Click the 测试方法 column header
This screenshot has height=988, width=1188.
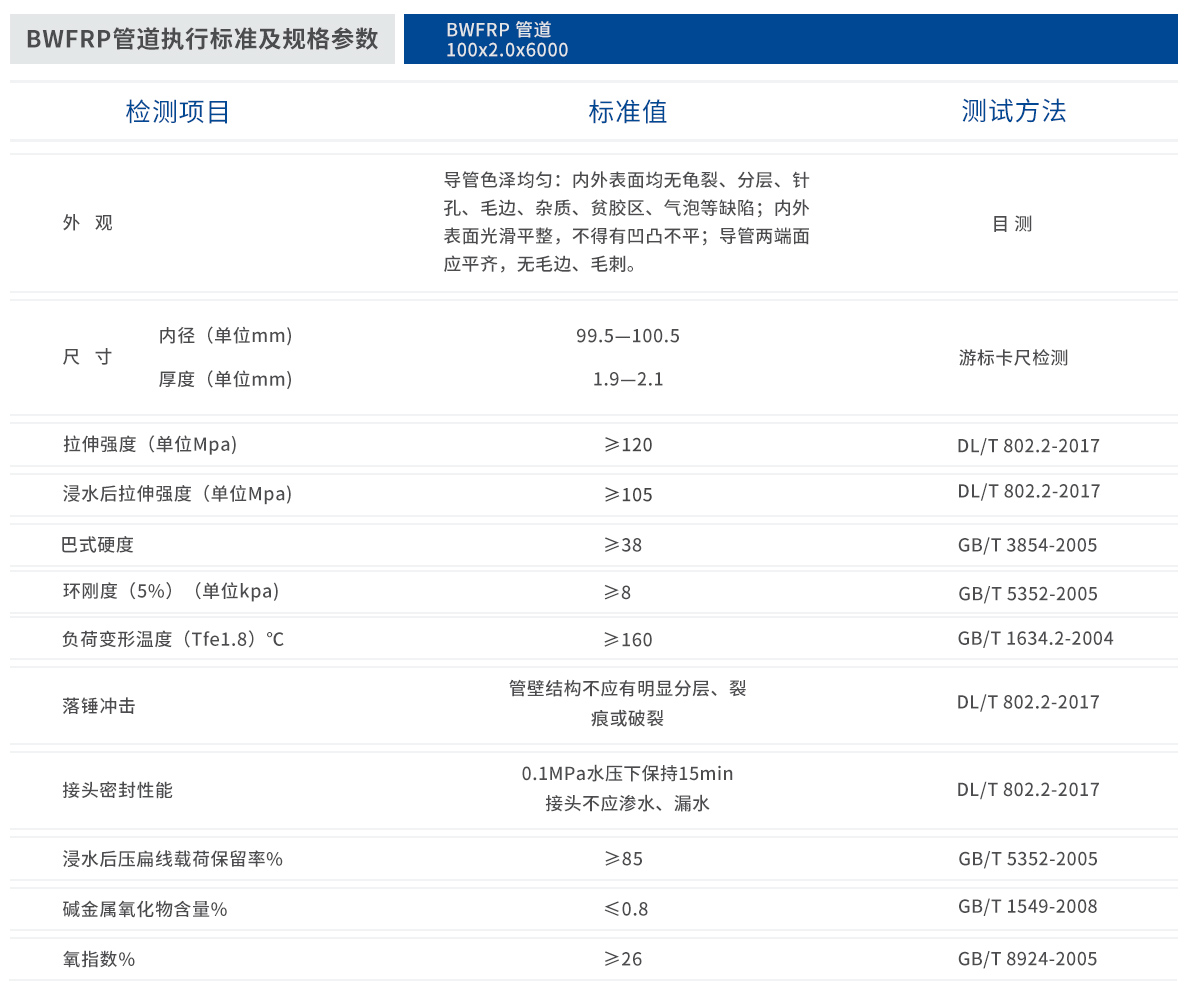[x=1014, y=111]
